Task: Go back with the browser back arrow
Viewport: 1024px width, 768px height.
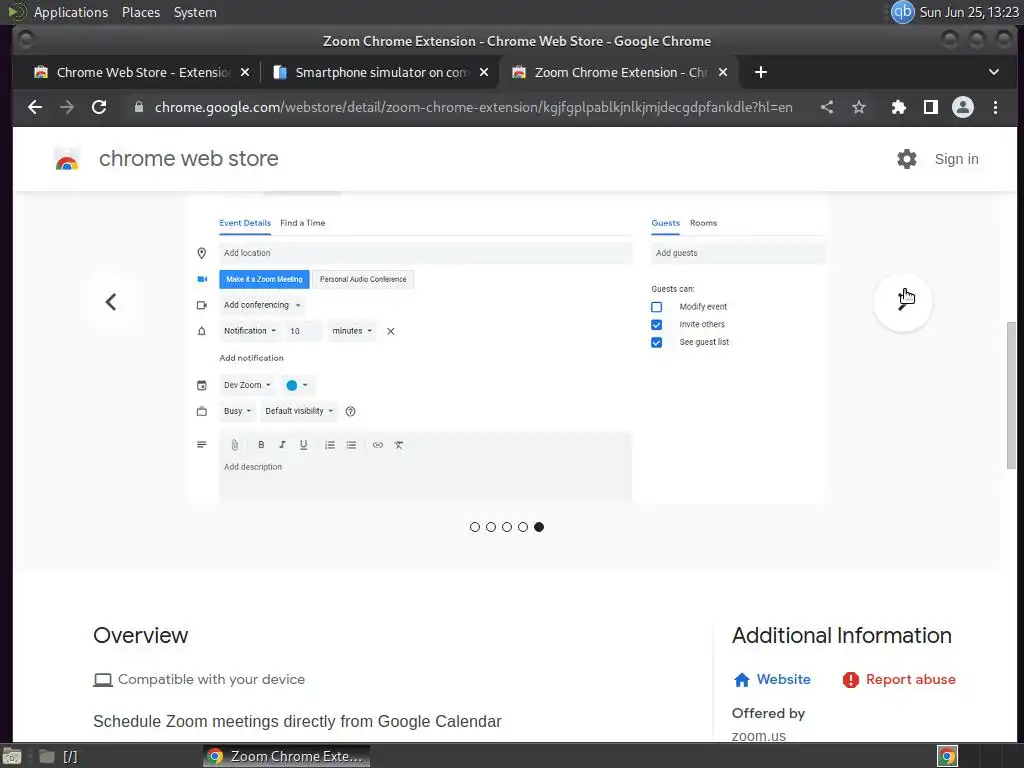Action: pyautogui.click(x=35, y=107)
